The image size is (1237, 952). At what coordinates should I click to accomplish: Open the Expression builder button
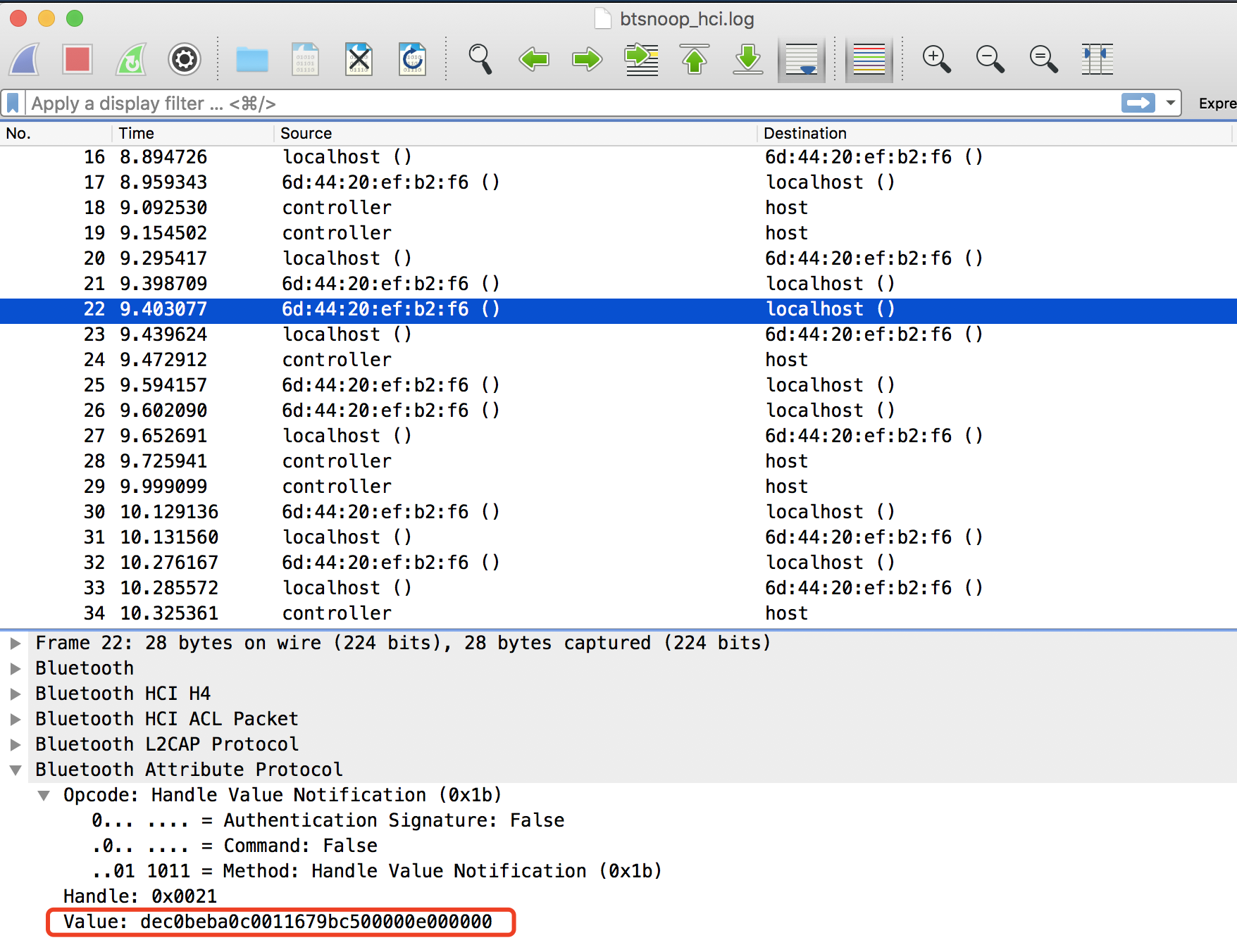point(1217,104)
